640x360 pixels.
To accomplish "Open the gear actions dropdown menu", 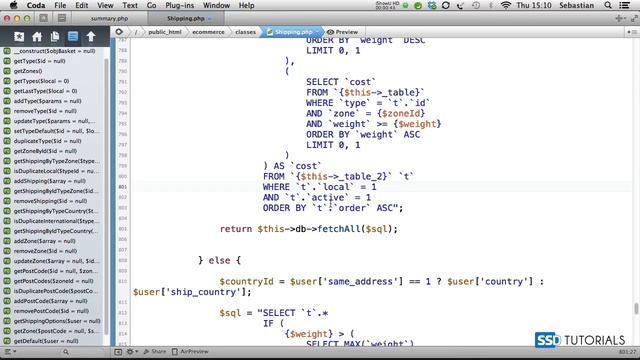I will point(131,352).
